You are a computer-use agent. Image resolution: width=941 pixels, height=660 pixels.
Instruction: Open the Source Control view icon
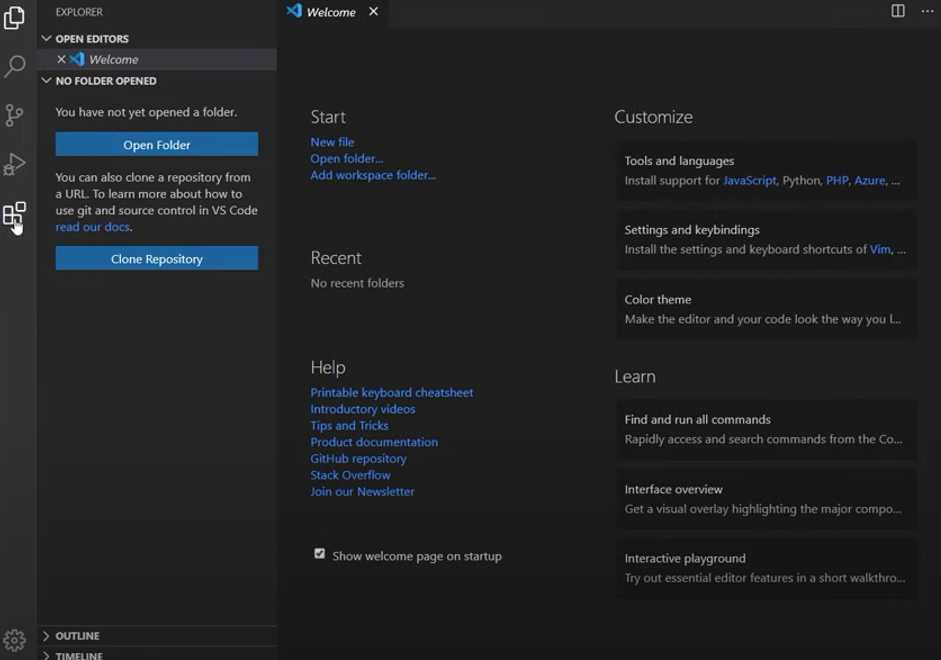[x=14, y=115]
